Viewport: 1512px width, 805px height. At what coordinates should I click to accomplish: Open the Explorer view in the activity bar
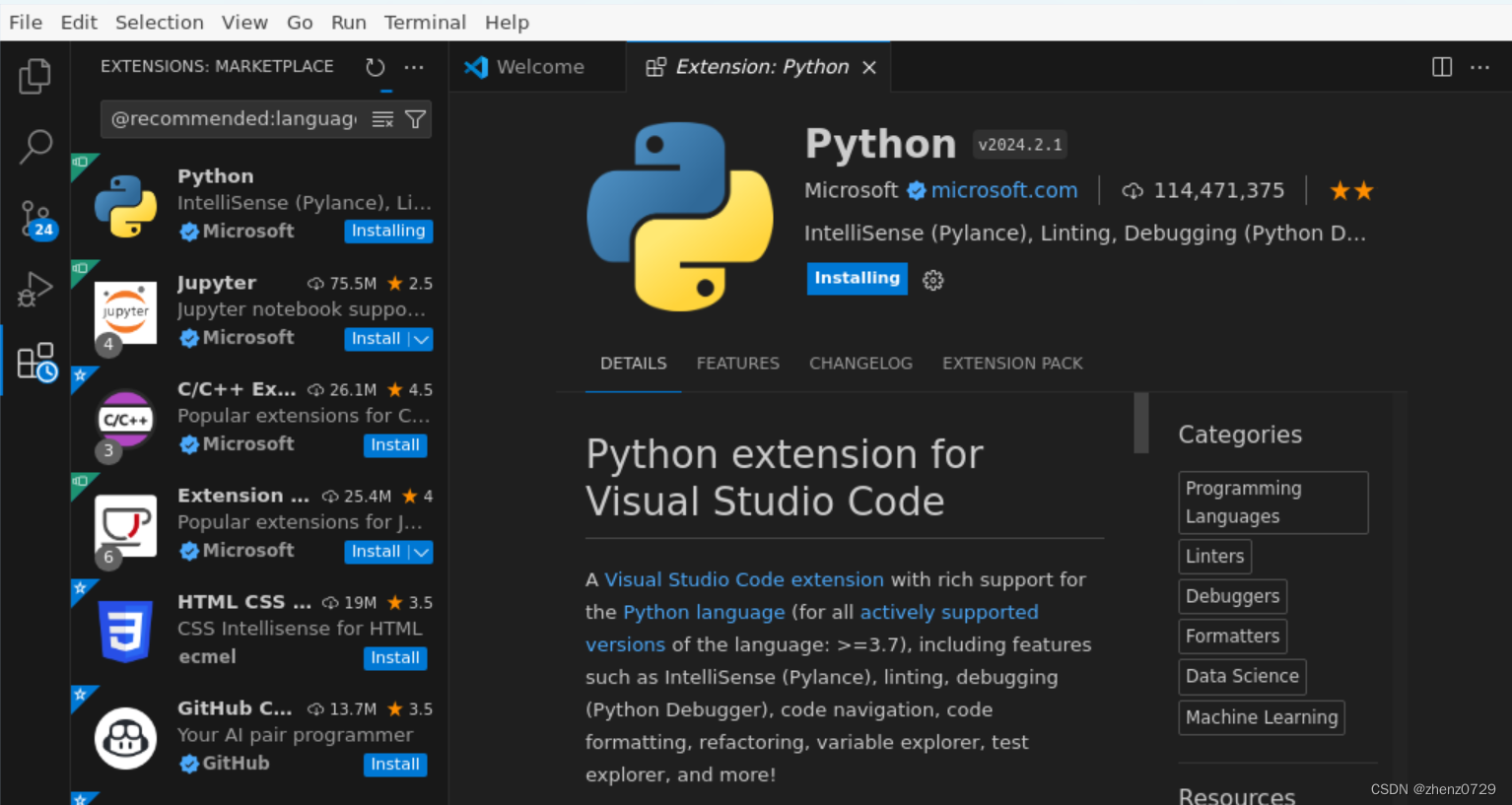(35, 77)
